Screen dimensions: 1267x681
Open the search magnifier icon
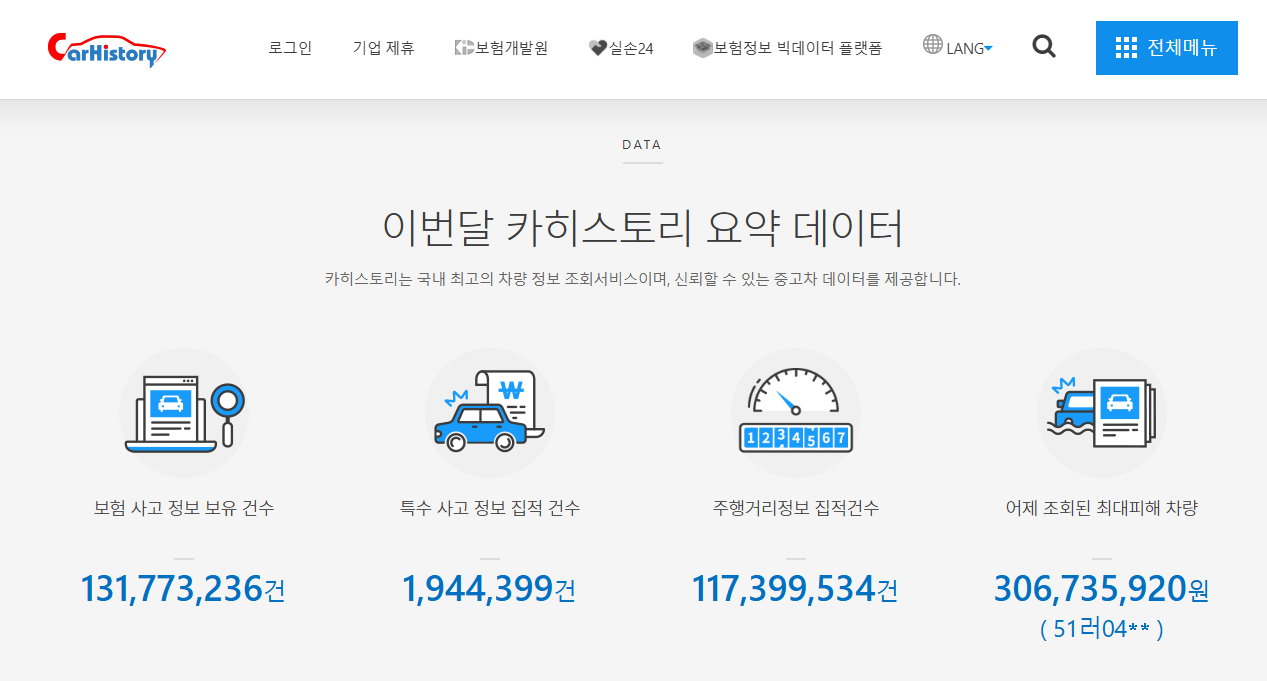pos(1044,46)
